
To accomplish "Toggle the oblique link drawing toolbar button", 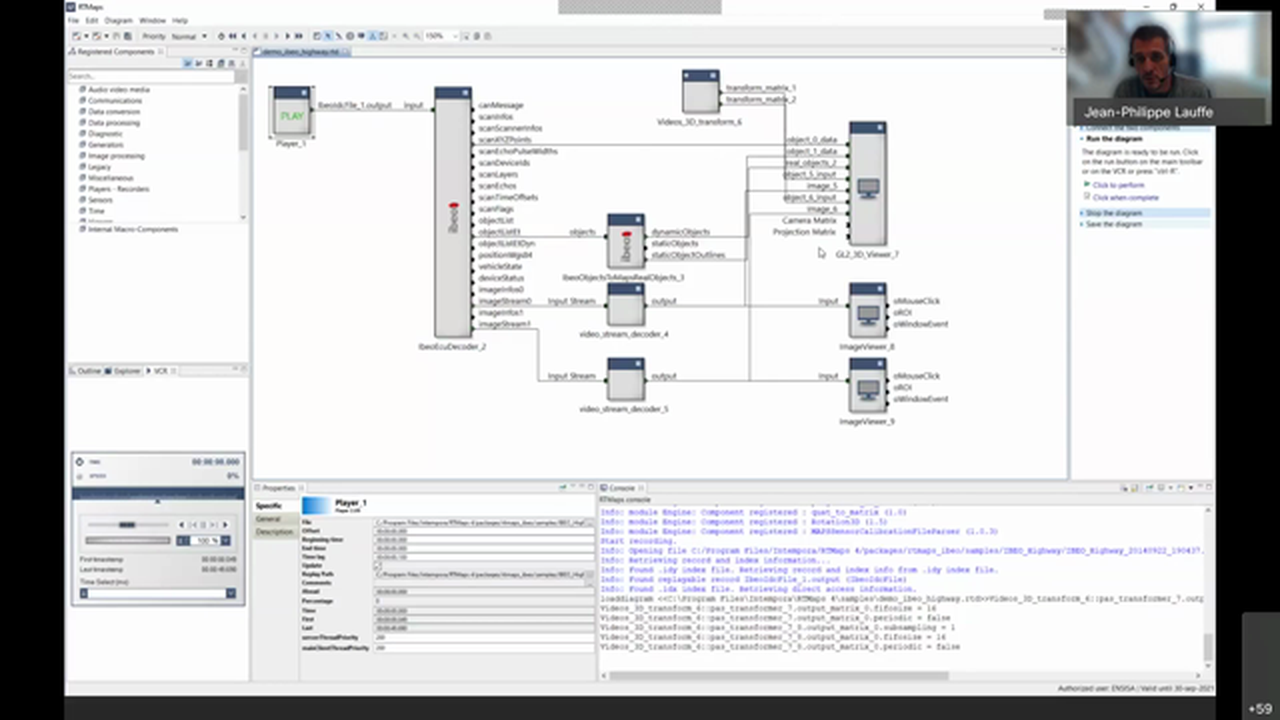I will point(339,36).
